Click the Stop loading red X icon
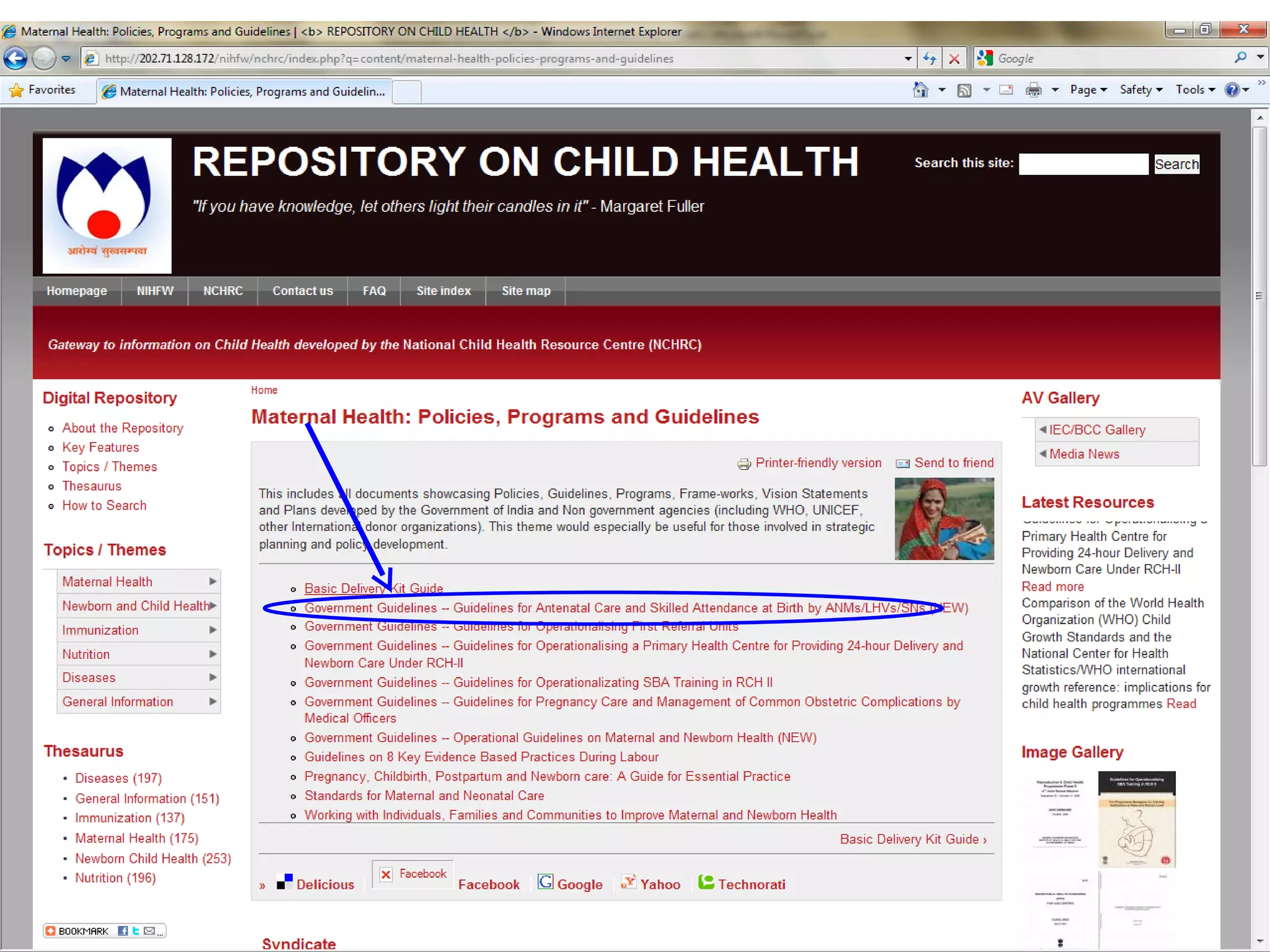 click(954, 59)
